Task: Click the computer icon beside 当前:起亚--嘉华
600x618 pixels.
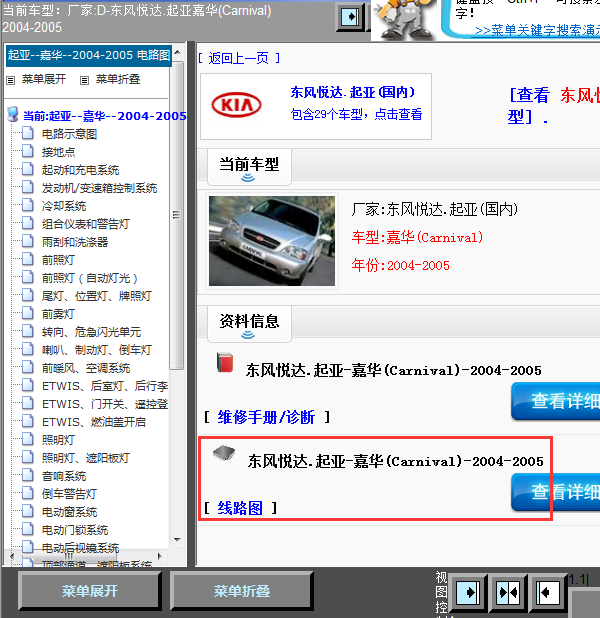Action: 13,114
